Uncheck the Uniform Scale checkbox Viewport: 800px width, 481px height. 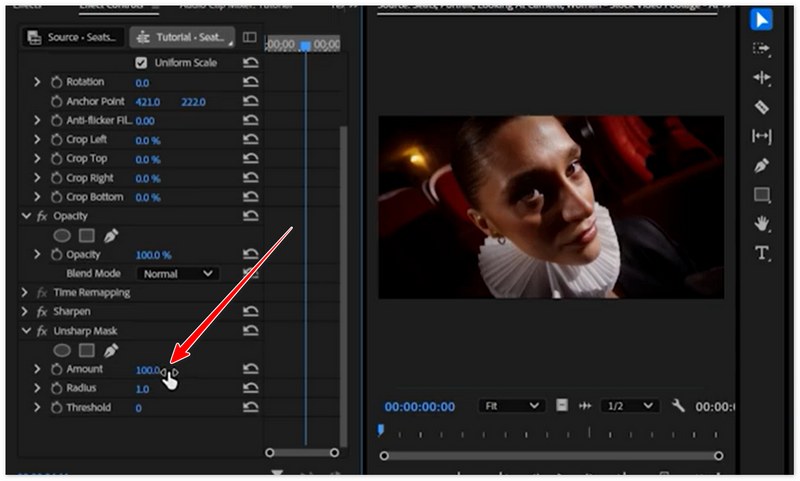pyautogui.click(x=141, y=63)
